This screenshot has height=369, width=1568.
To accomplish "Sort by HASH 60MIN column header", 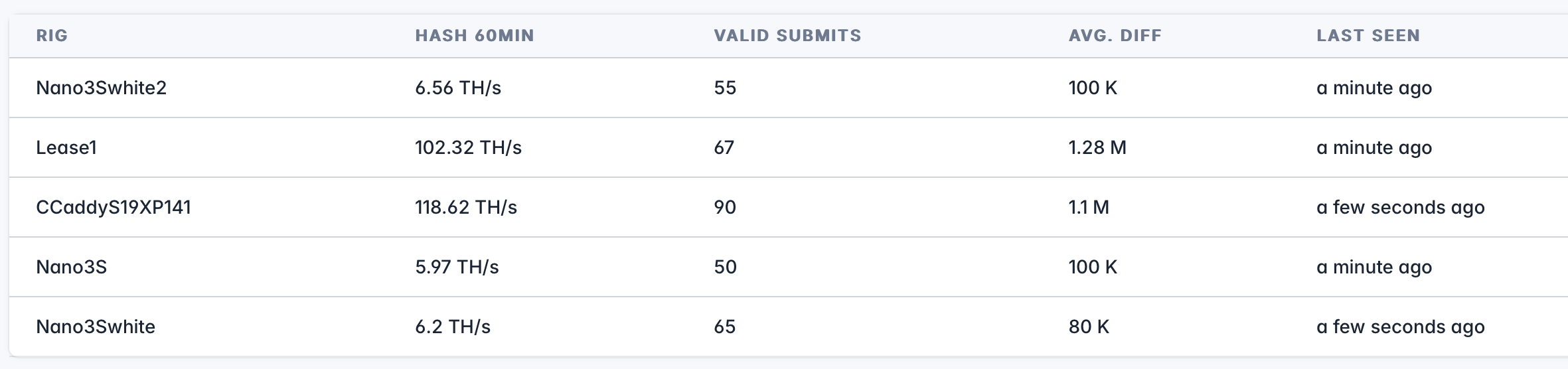I will pyautogui.click(x=474, y=36).
